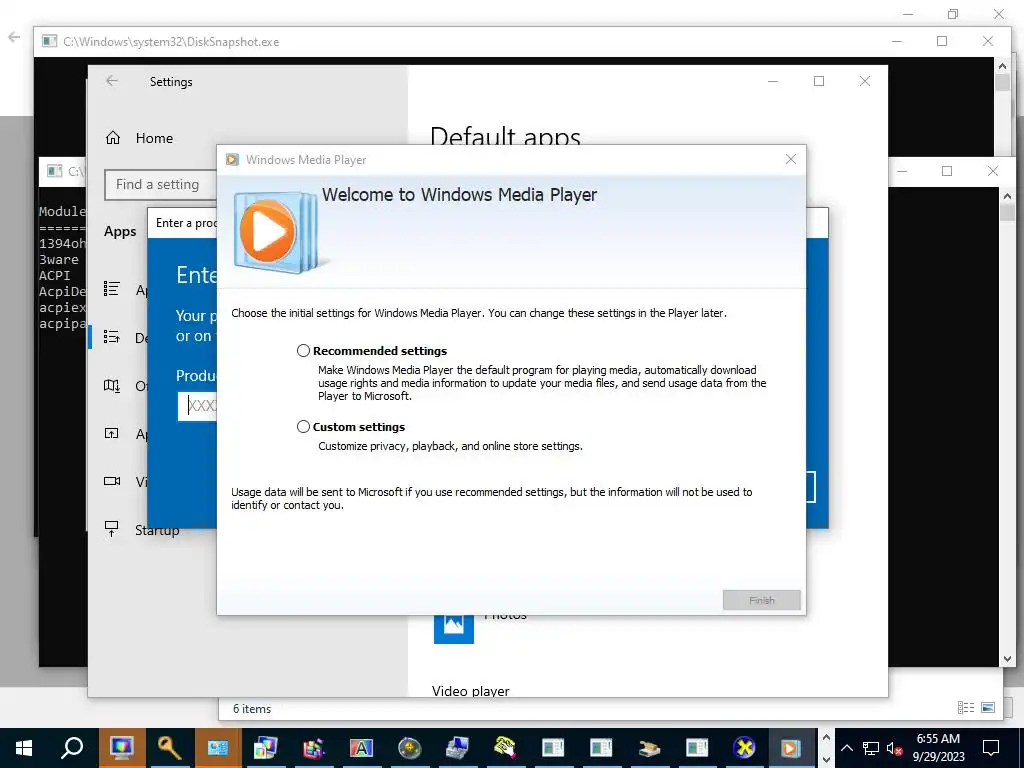Image resolution: width=1024 pixels, height=768 pixels.
Task: Click the small icon in Media Player title bar
Action: pyautogui.click(x=232, y=159)
